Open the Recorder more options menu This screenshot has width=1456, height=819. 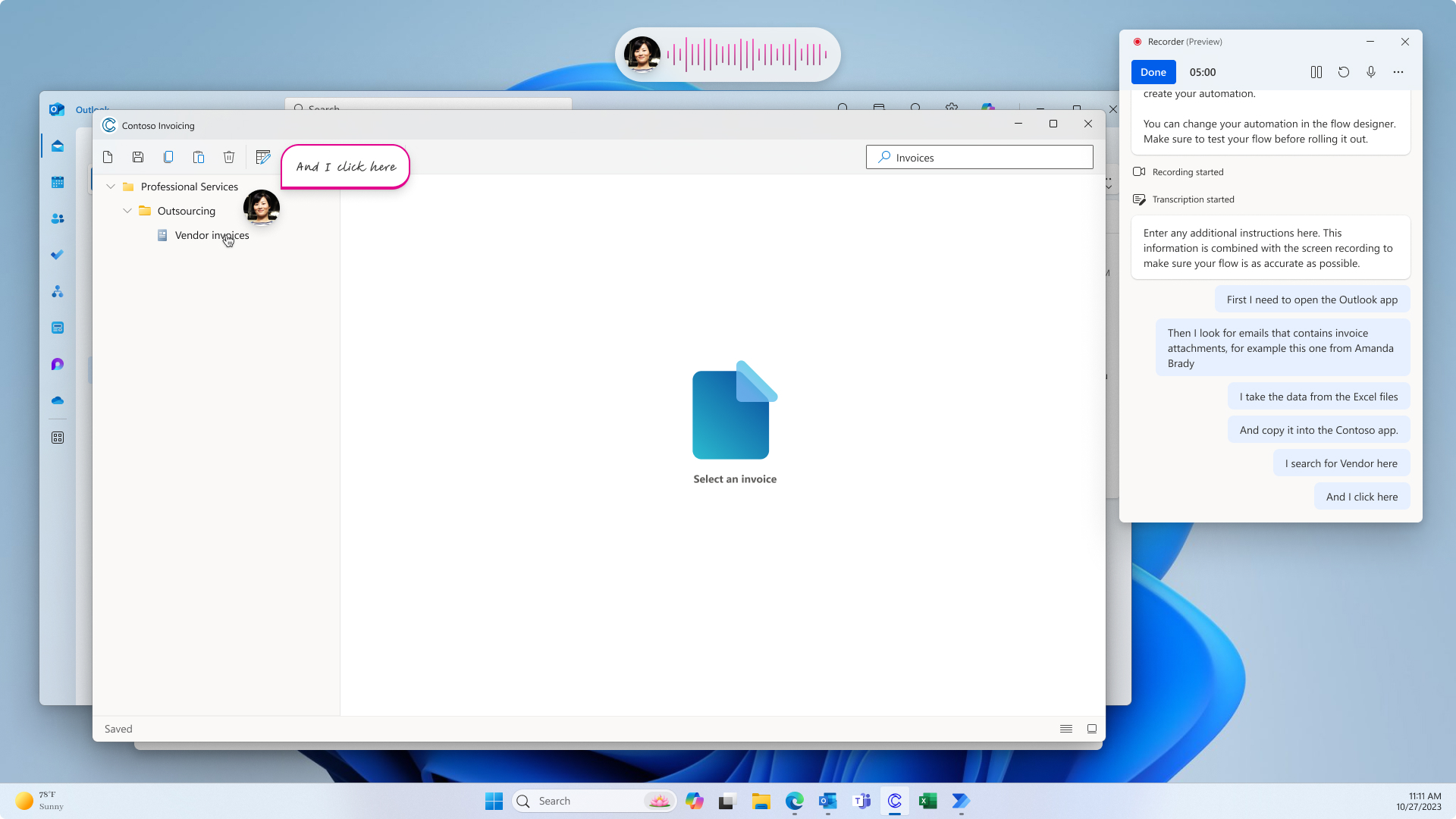1398,72
